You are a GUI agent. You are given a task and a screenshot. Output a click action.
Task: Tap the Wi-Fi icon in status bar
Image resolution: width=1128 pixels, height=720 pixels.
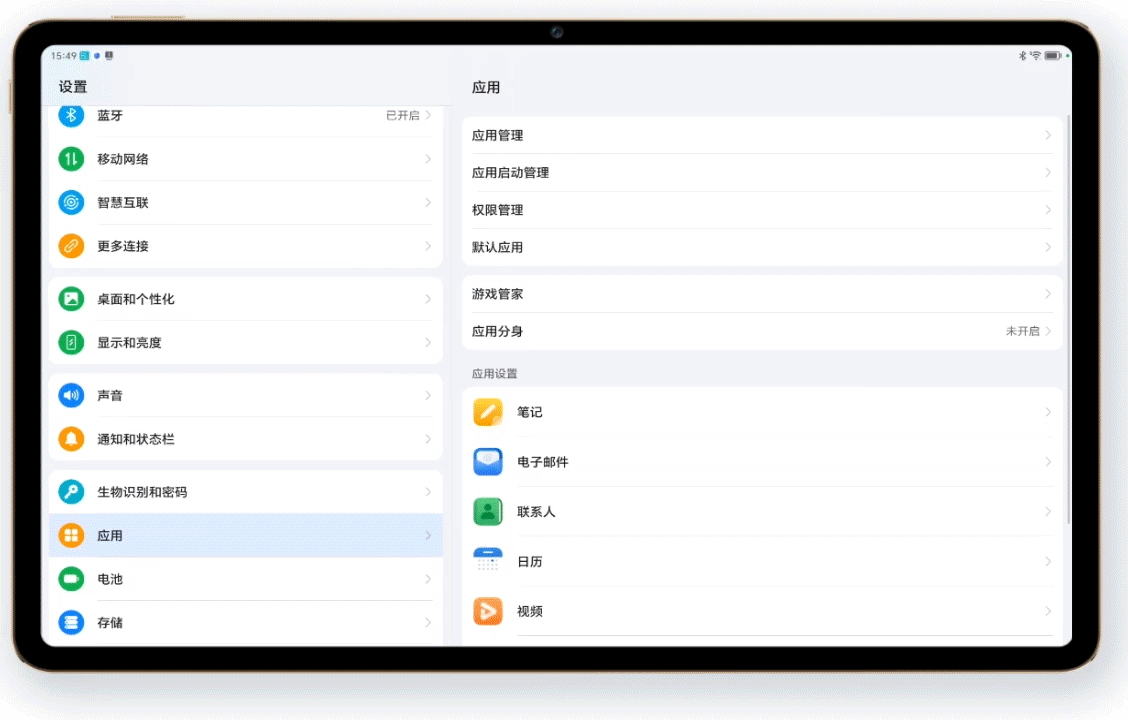click(x=1035, y=56)
